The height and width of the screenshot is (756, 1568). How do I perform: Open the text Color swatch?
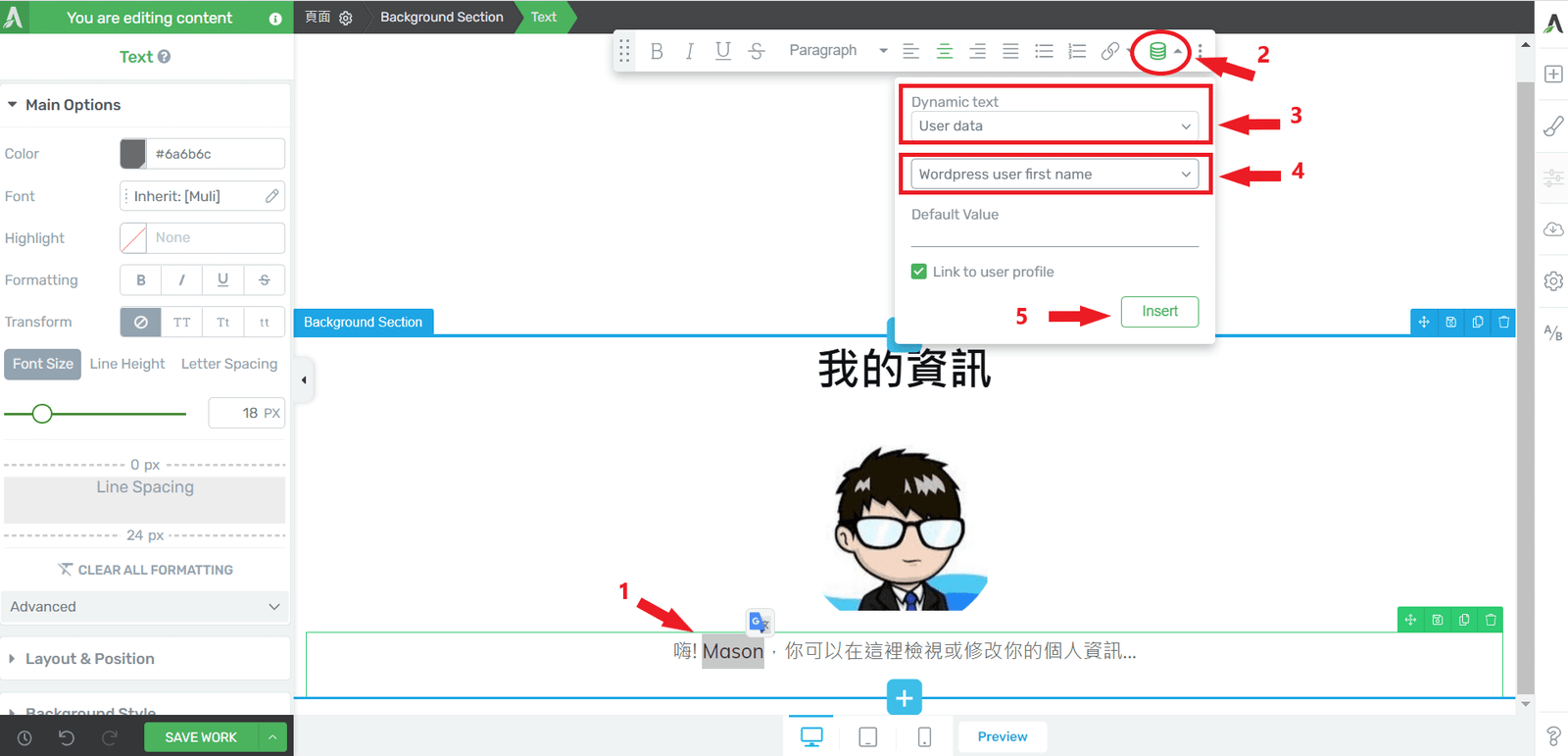[x=133, y=154]
